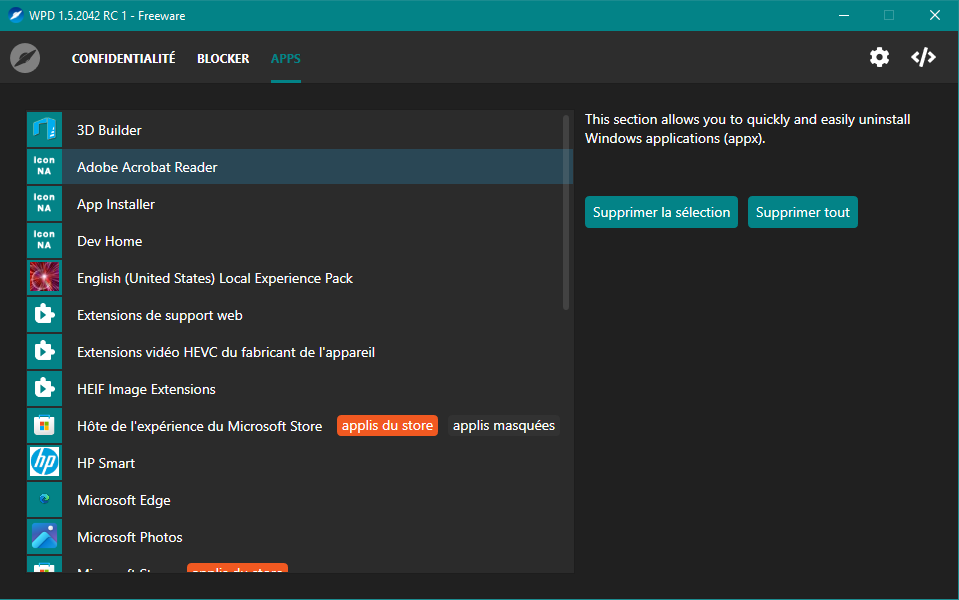Click the Microsoft Photos app icon
This screenshot has width=959, height=600.
pyautogui.click(x=44, y=537)
